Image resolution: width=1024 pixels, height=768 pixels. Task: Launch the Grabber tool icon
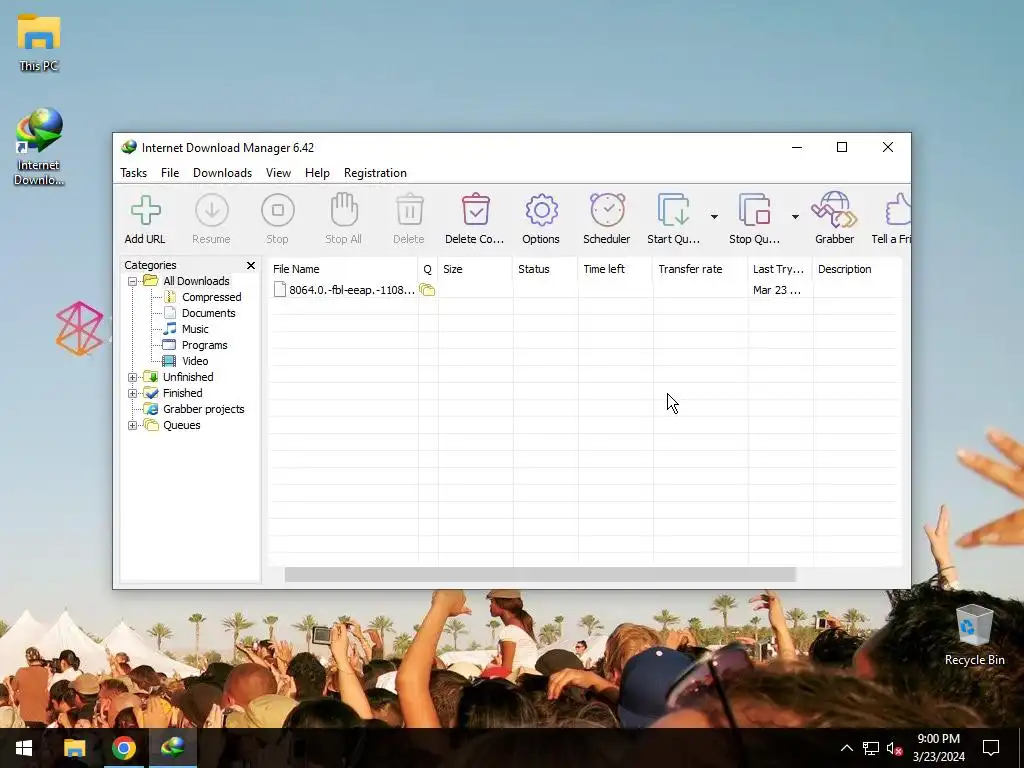click(834, 210)
